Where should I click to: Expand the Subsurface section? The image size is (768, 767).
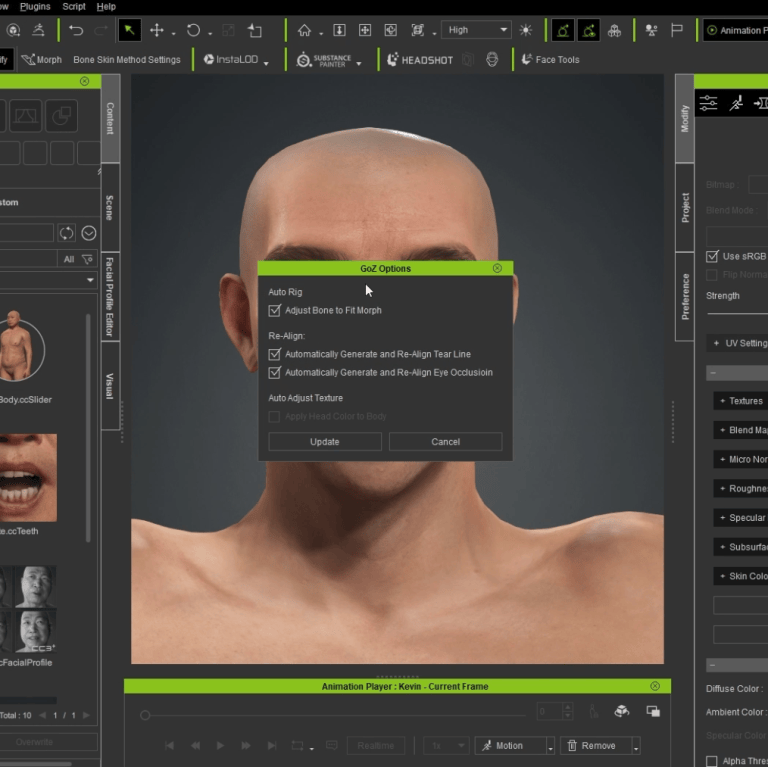[742, 547]
